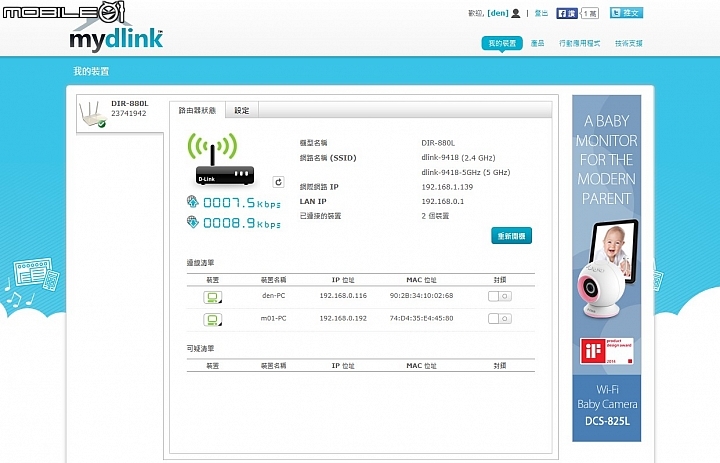This screenshot has width=720, height=463.
Task: Click the 0007.5 Kbps speed reading
Action: pos(242,203)
